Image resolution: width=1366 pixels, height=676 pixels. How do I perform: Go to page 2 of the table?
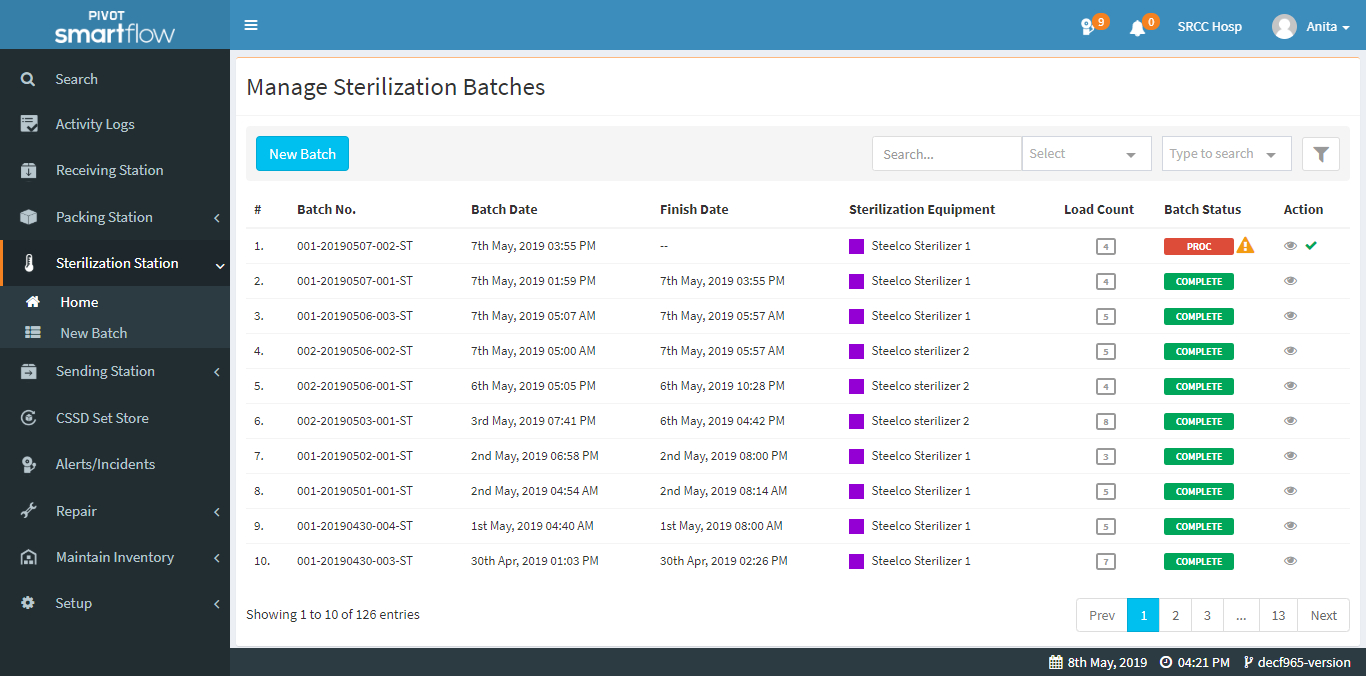[1175, 615]
